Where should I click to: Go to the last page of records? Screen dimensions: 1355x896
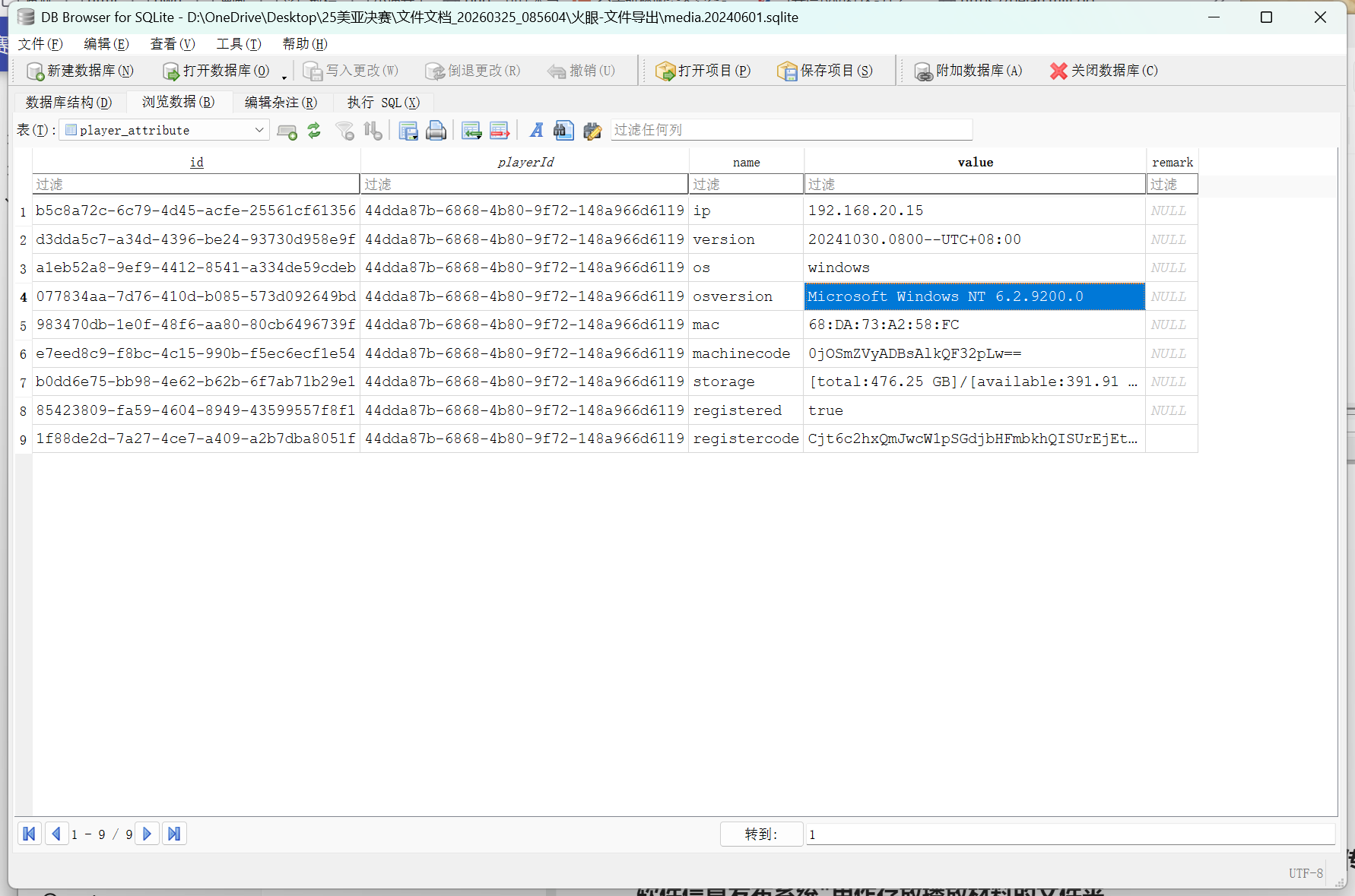tap(174, 834)
